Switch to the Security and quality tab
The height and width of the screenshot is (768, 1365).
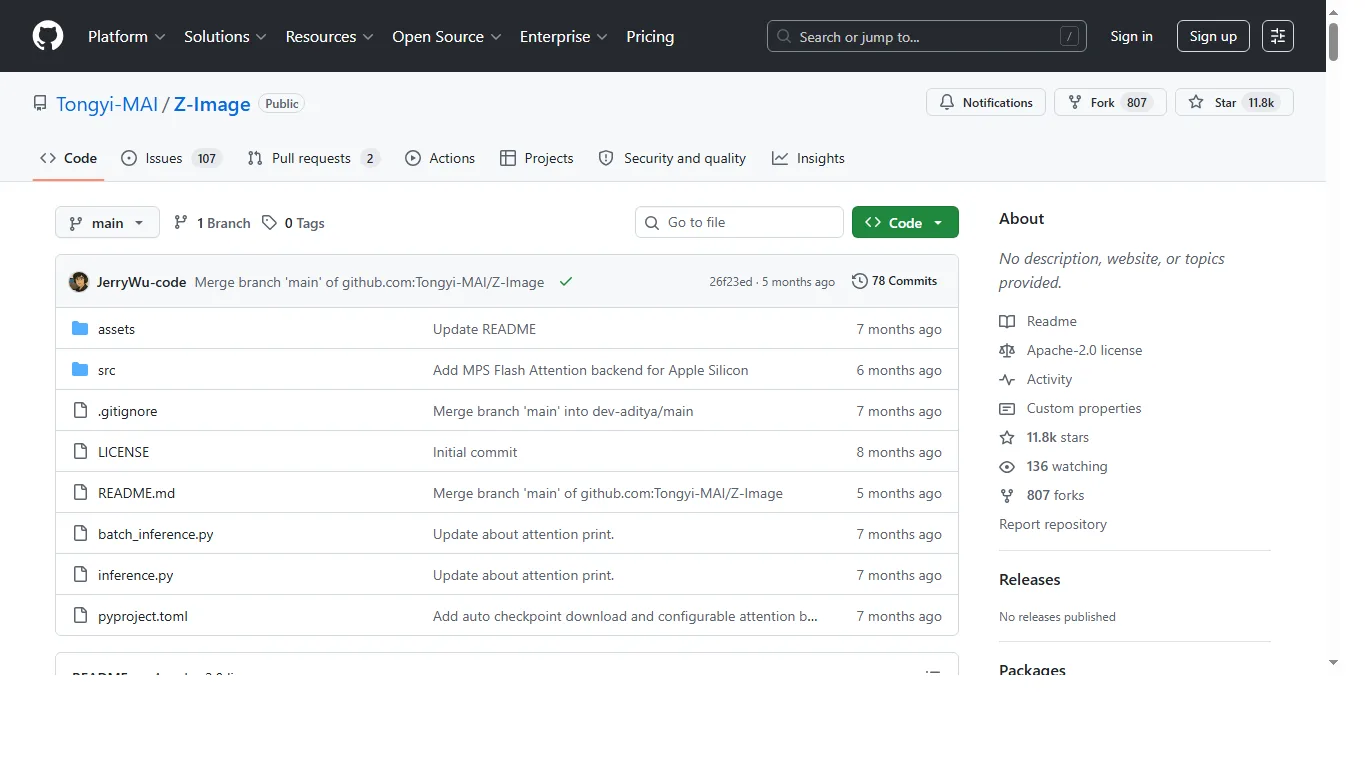[672, 158]
